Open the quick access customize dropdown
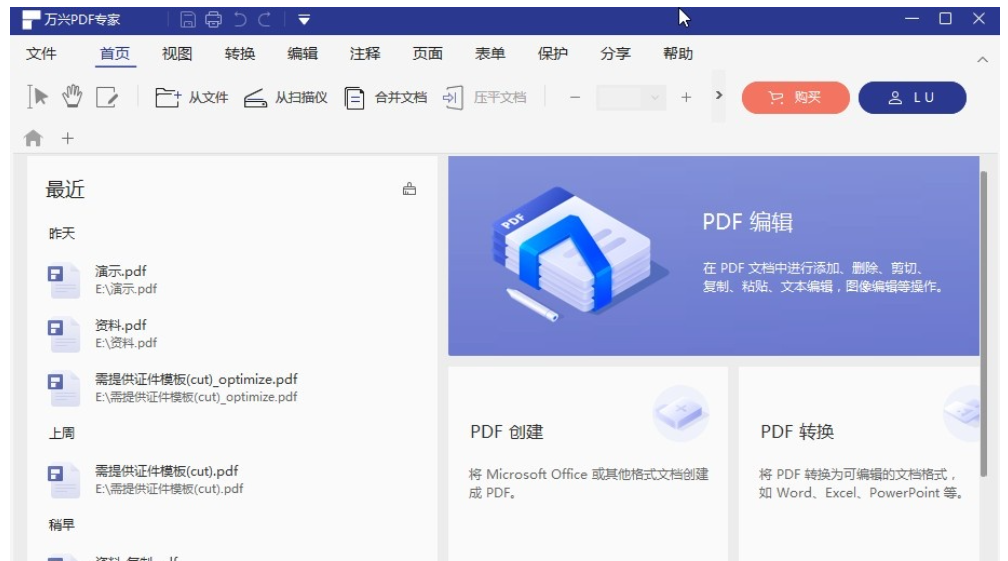This screenshot has width=1008, height=561. pyautogui.click(x=304, y=20)
